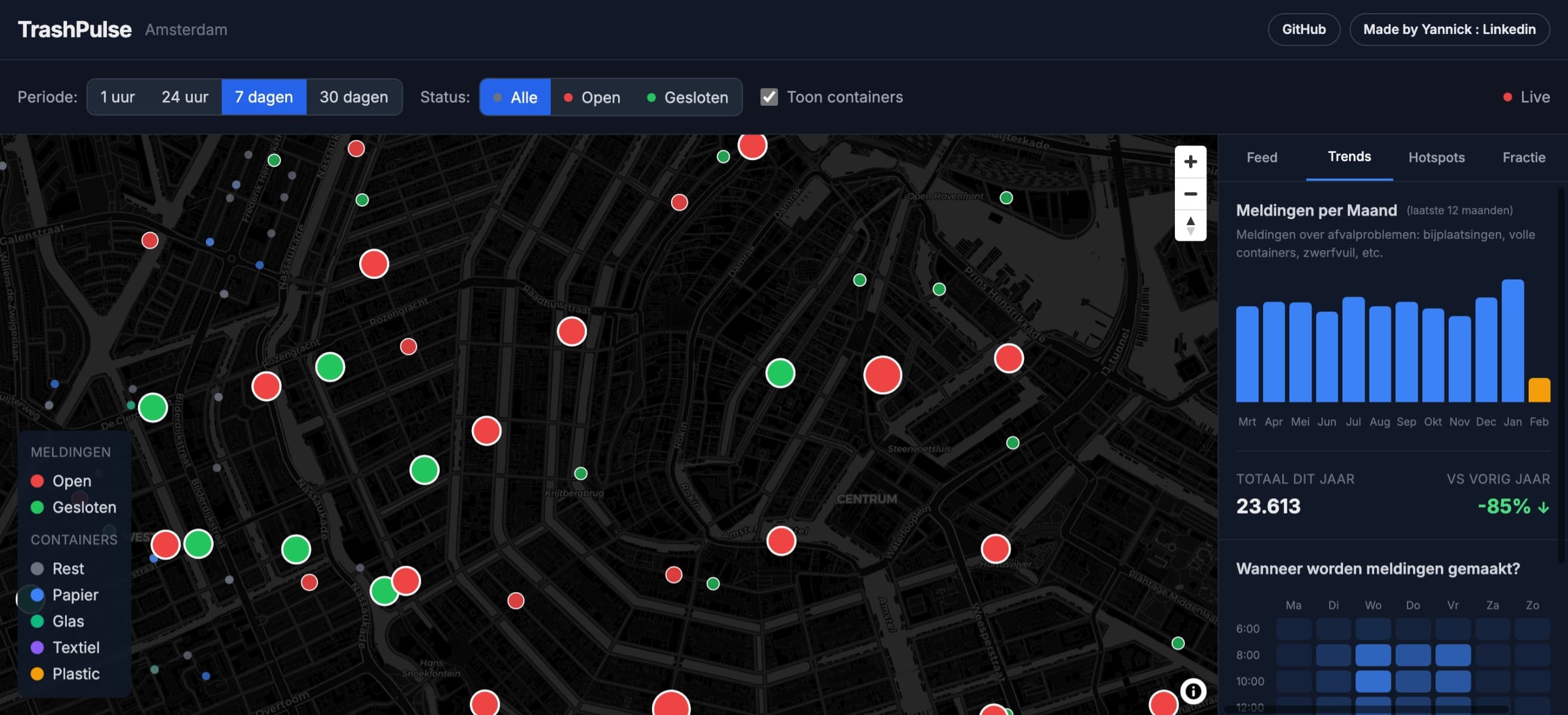Click the largest red marker near Centrum
The width and height of the screenshot is (1568, 715).
(x=882, y=375)
